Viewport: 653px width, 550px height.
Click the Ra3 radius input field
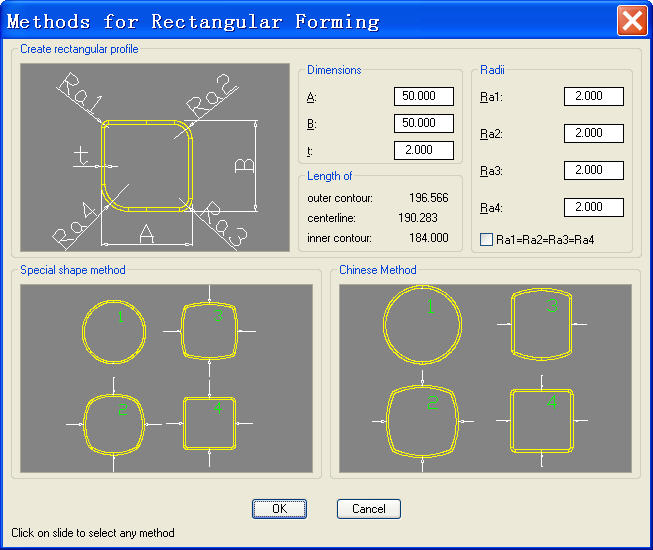coord(593,170)
